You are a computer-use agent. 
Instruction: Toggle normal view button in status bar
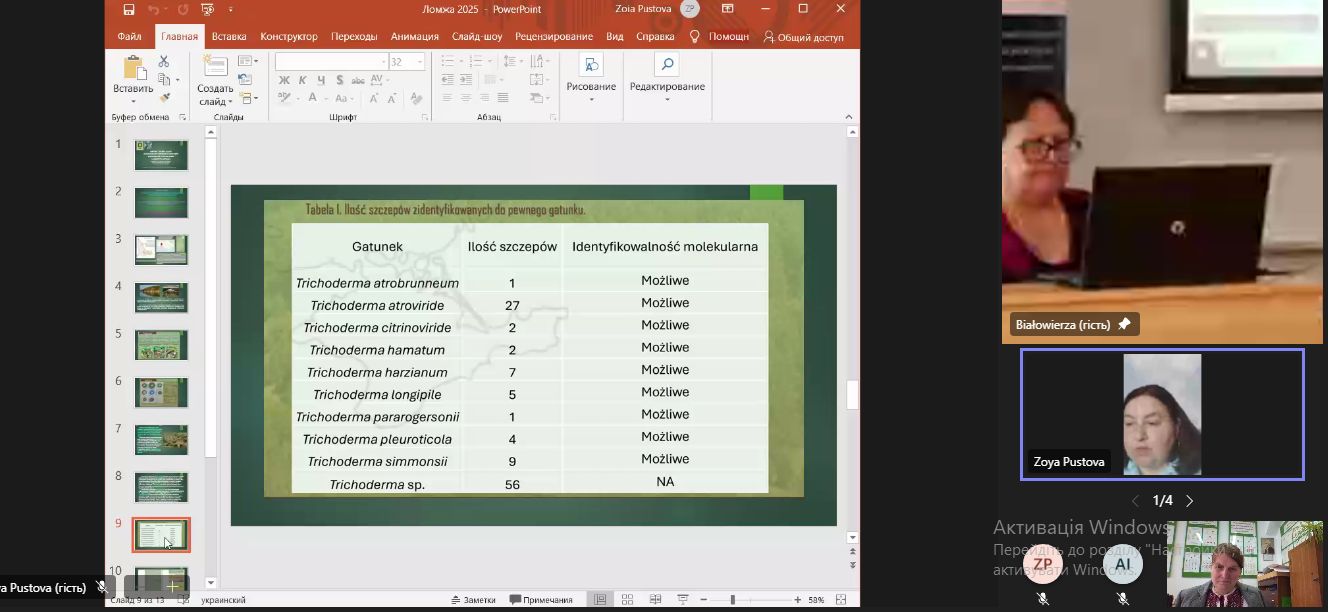[x=600, y=600]
